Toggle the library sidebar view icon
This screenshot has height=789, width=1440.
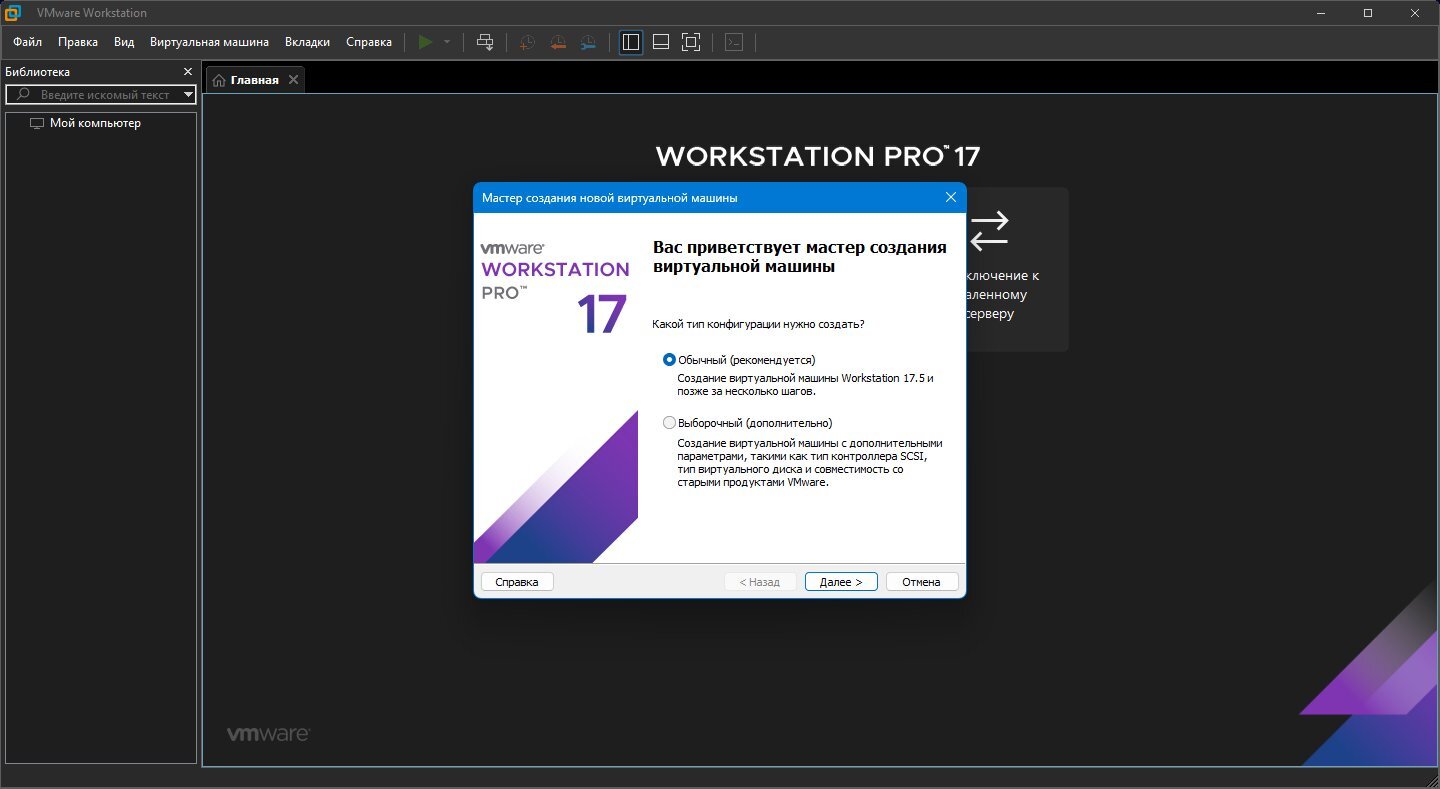pos(631,42)
